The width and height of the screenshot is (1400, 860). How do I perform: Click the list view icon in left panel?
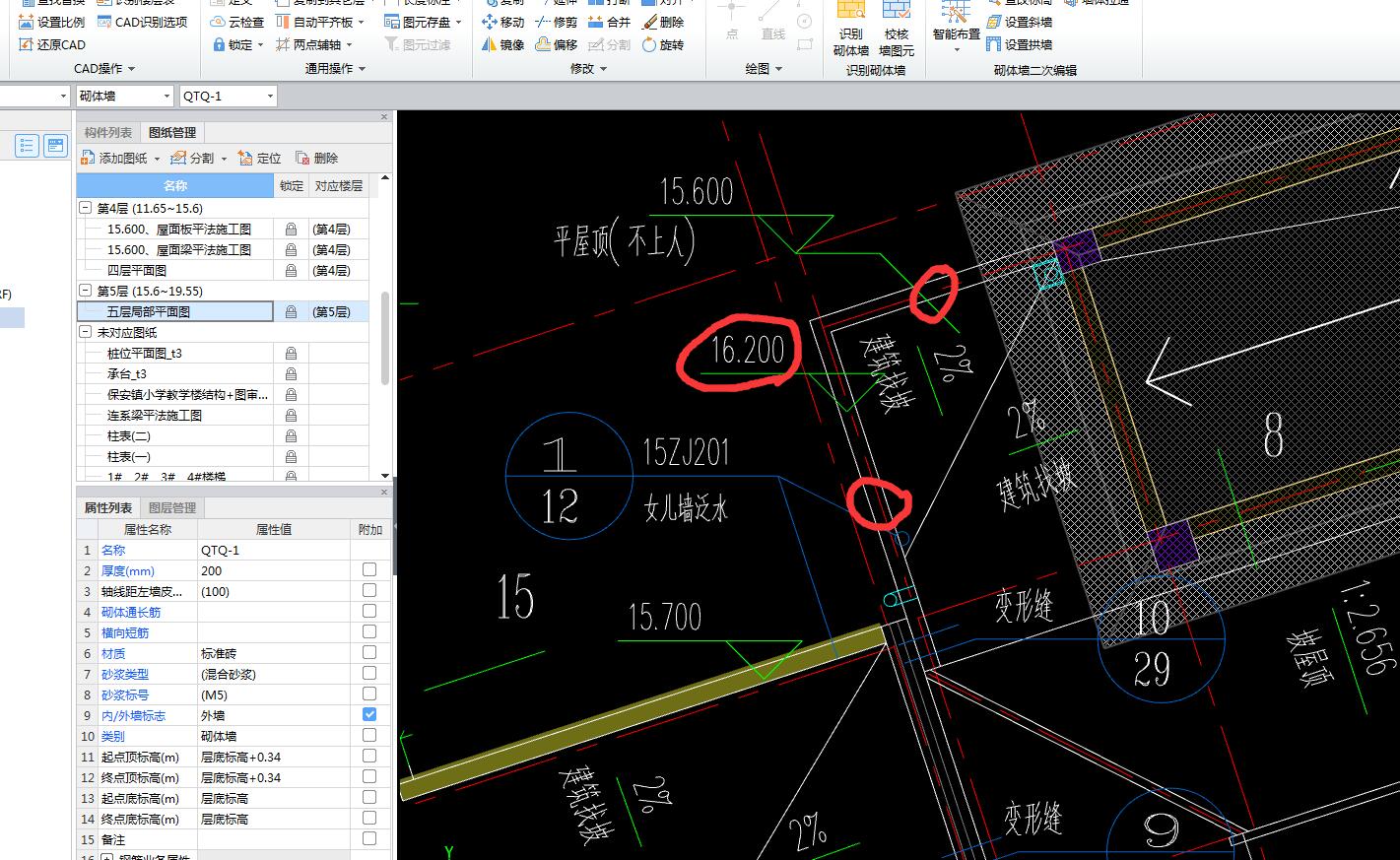(28, 146)
